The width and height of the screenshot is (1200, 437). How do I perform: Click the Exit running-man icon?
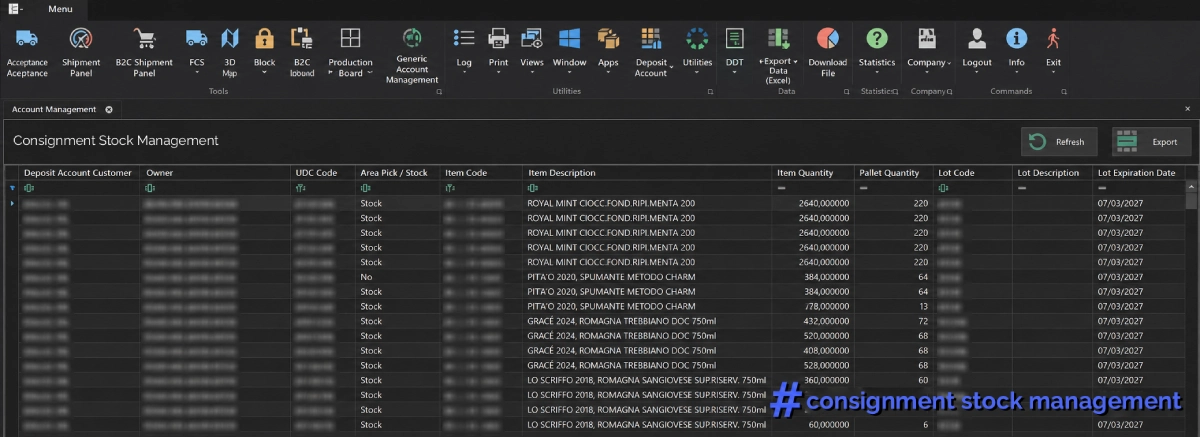[1053, 38]
